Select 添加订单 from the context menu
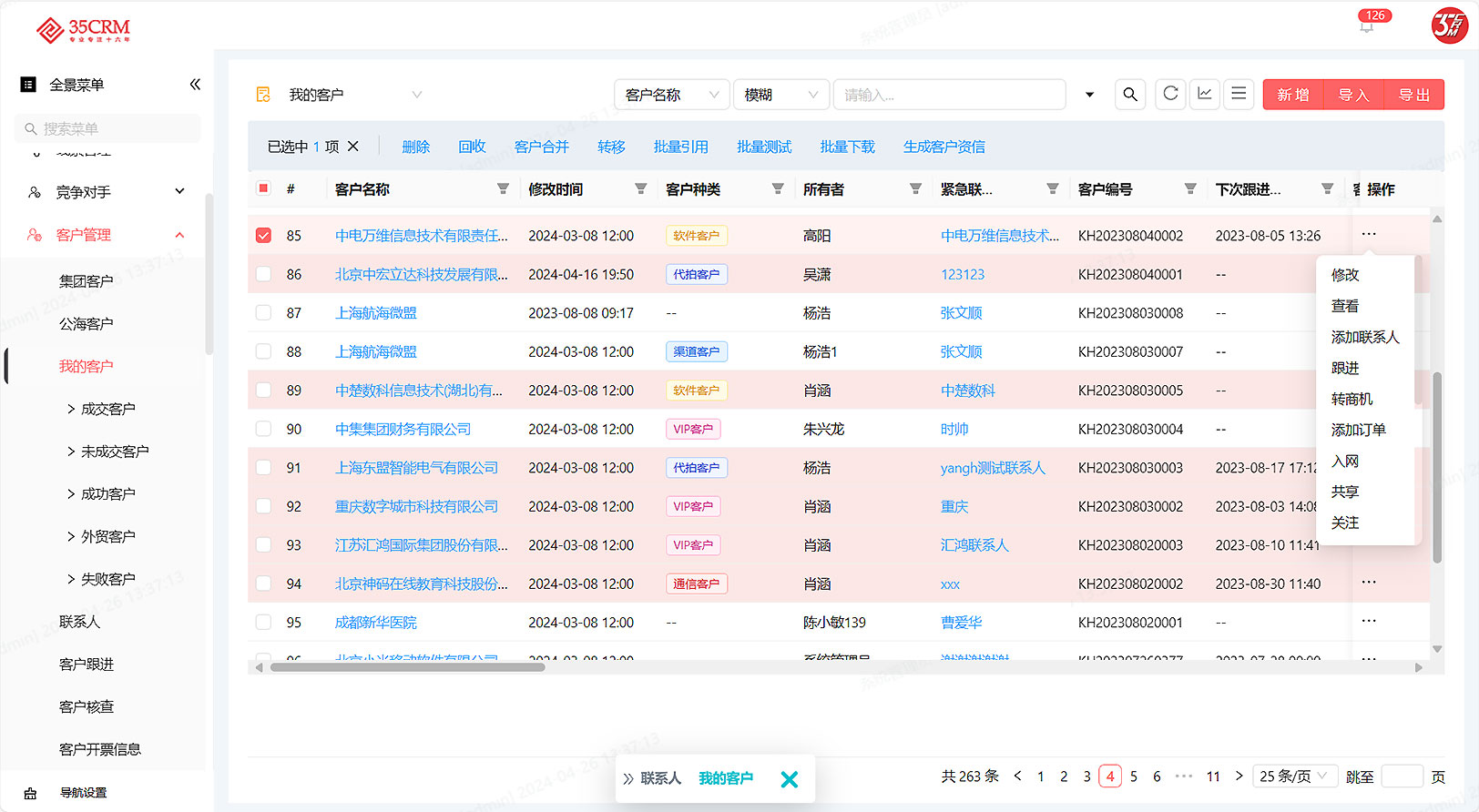 [x=1358, y=430]
